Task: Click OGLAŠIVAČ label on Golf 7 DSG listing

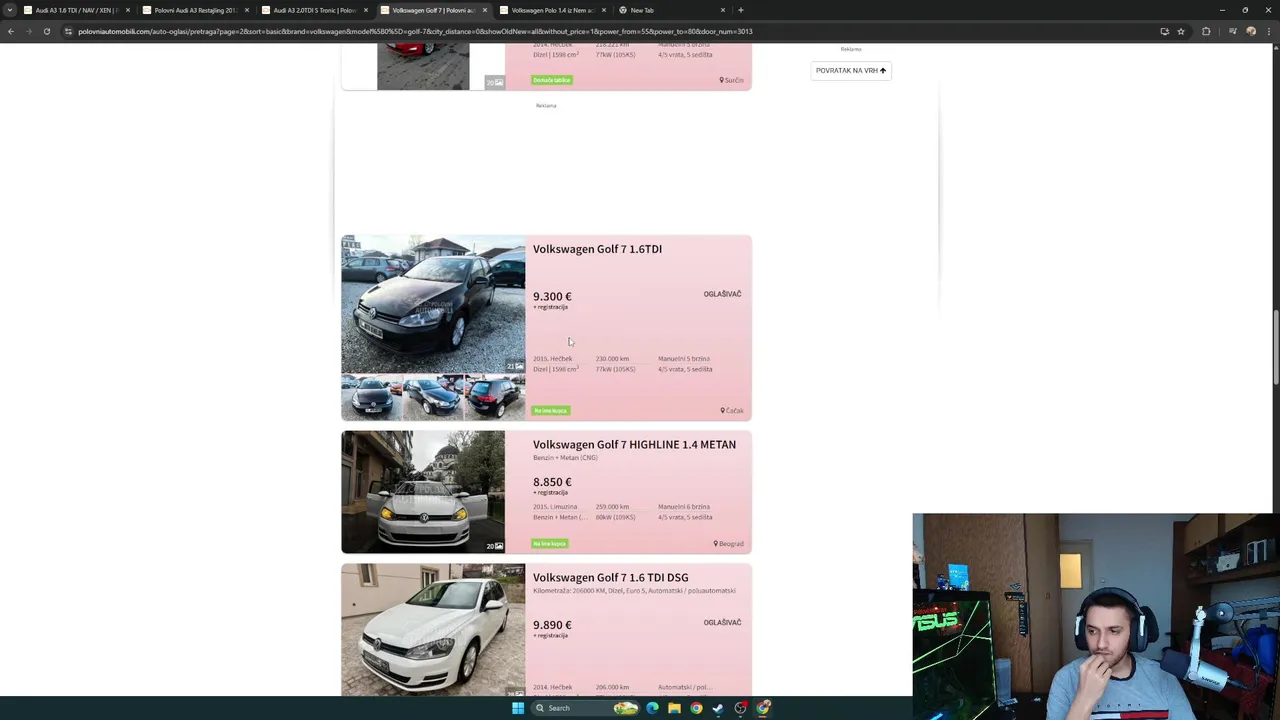Action: (x=722, y=622)
